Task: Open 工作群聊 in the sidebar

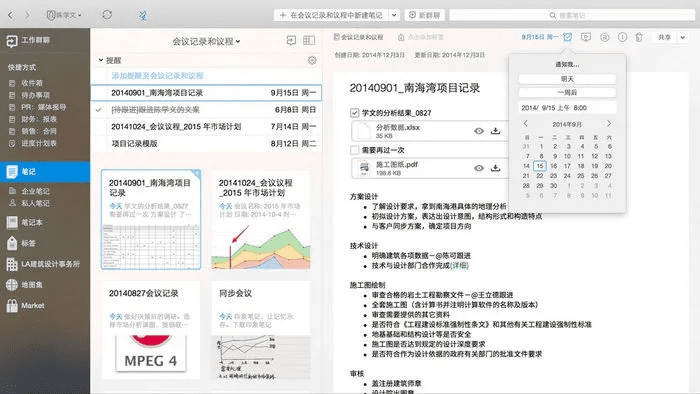Action: pyautogui.click(x=28, y=41)
